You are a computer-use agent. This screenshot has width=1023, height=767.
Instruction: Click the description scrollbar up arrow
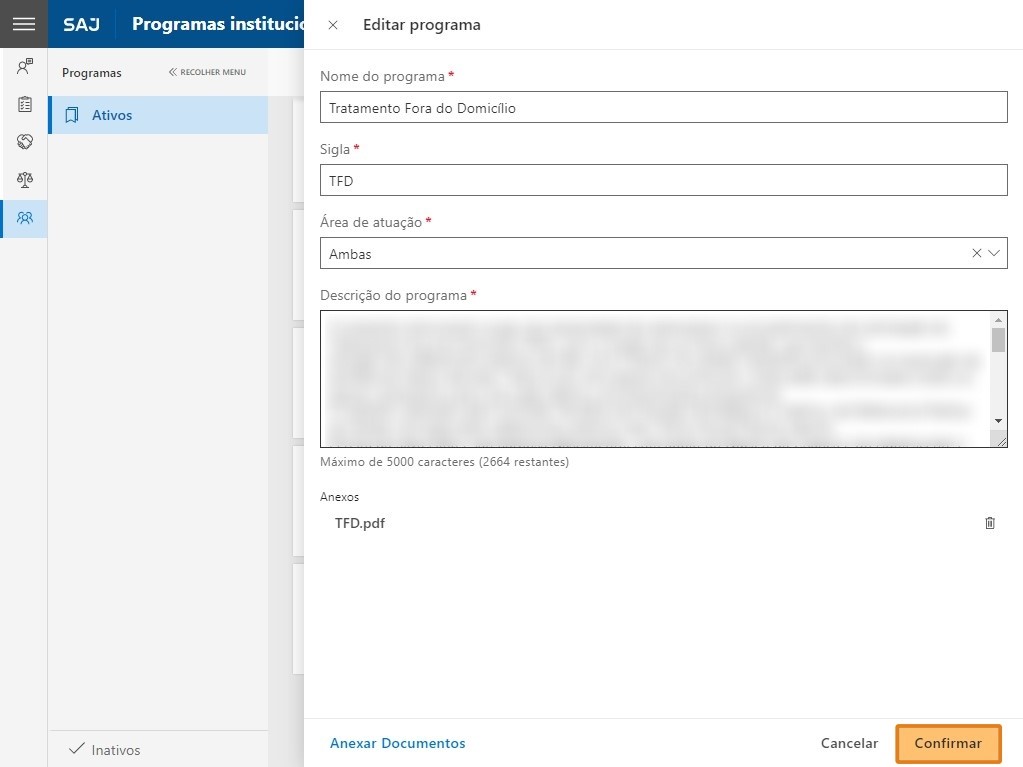998,320
